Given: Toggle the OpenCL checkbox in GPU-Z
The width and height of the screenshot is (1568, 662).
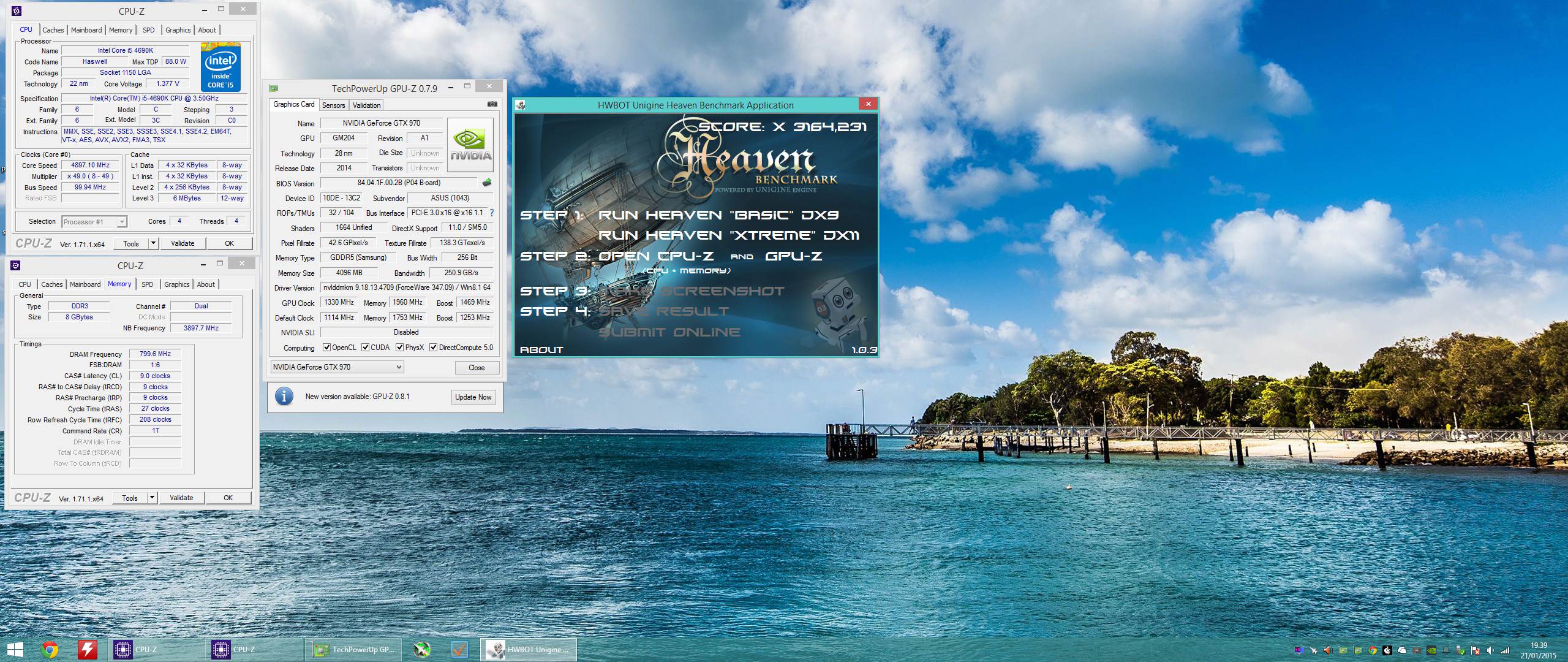Looking at the screenshot, I should (326, 348).
